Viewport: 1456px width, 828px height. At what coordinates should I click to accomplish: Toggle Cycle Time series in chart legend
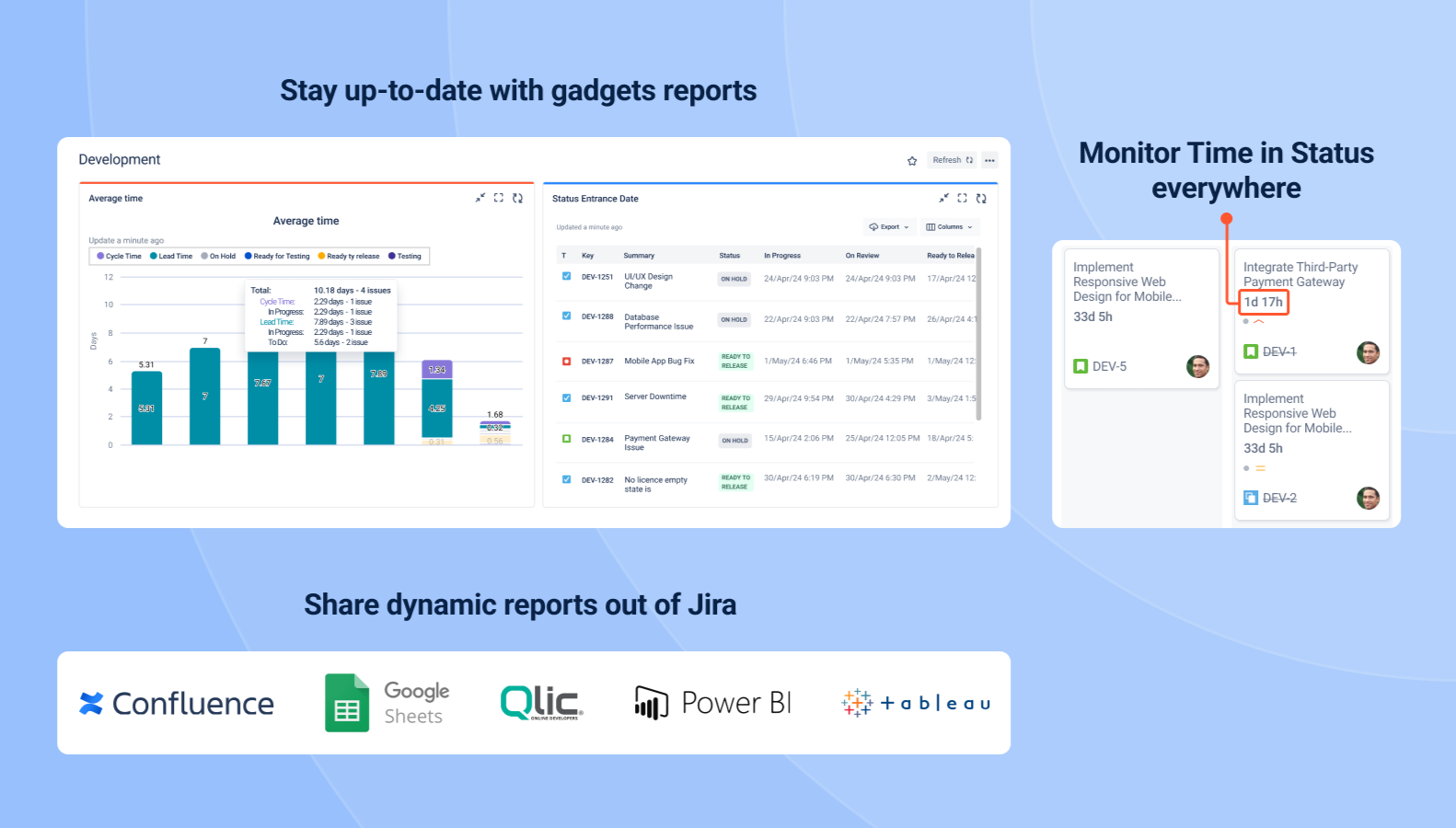pos(120,257)
